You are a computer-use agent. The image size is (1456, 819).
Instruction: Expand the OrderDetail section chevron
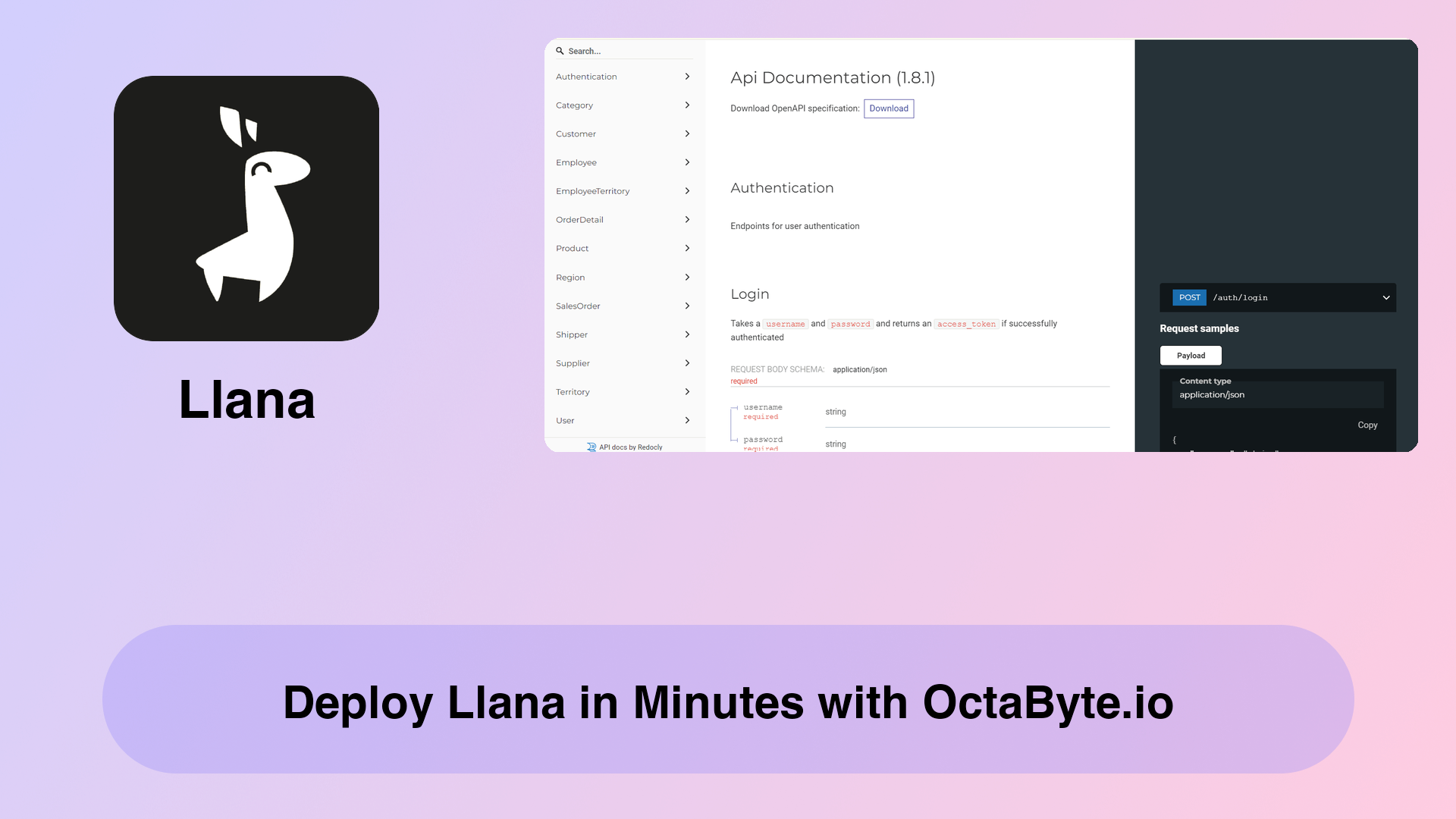pos(687,219)
